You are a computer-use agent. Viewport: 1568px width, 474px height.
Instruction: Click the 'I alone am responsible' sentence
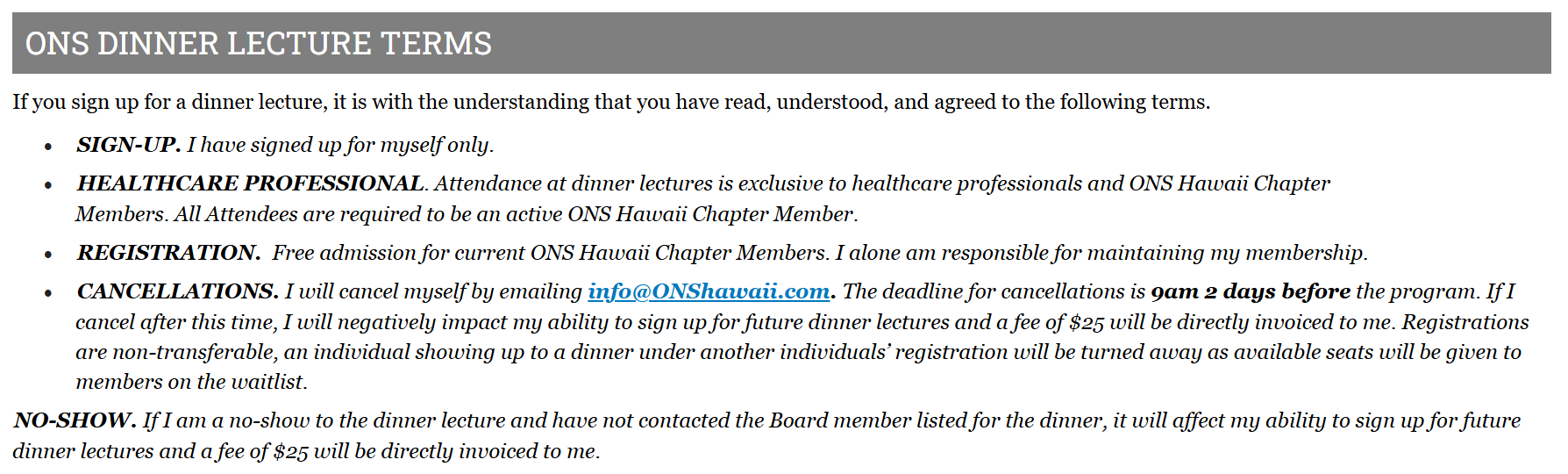click(x=1101, y=253)
